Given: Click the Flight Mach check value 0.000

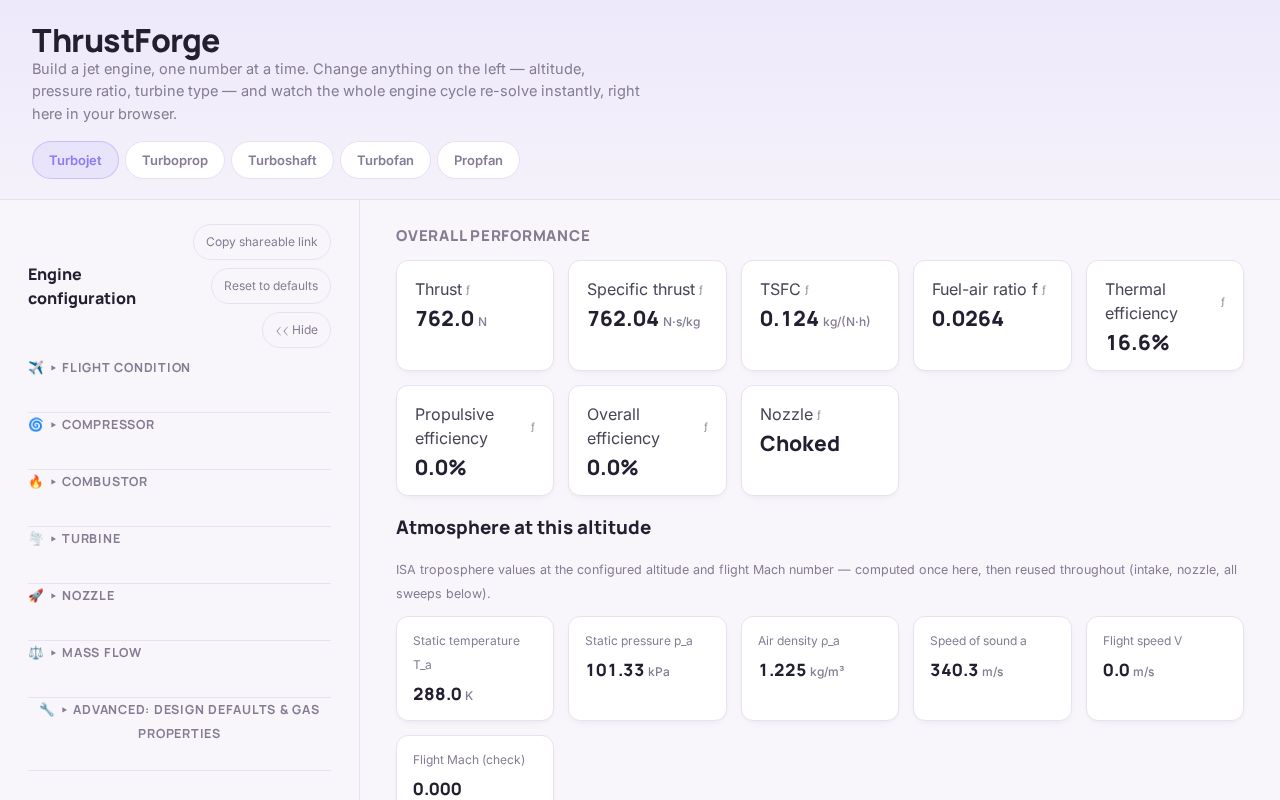Looking at the screenshot, I should [437, 789].
